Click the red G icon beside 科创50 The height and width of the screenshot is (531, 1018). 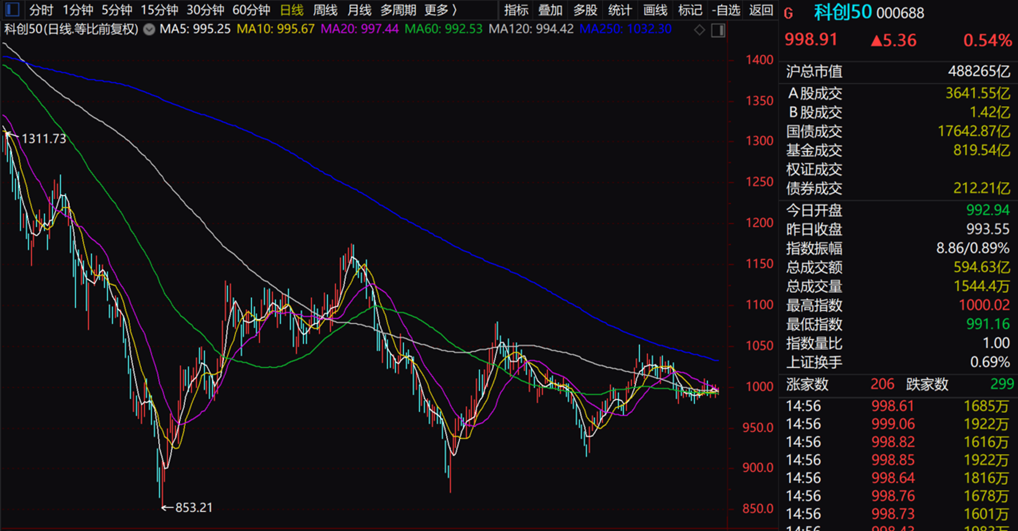click(789, 13)
